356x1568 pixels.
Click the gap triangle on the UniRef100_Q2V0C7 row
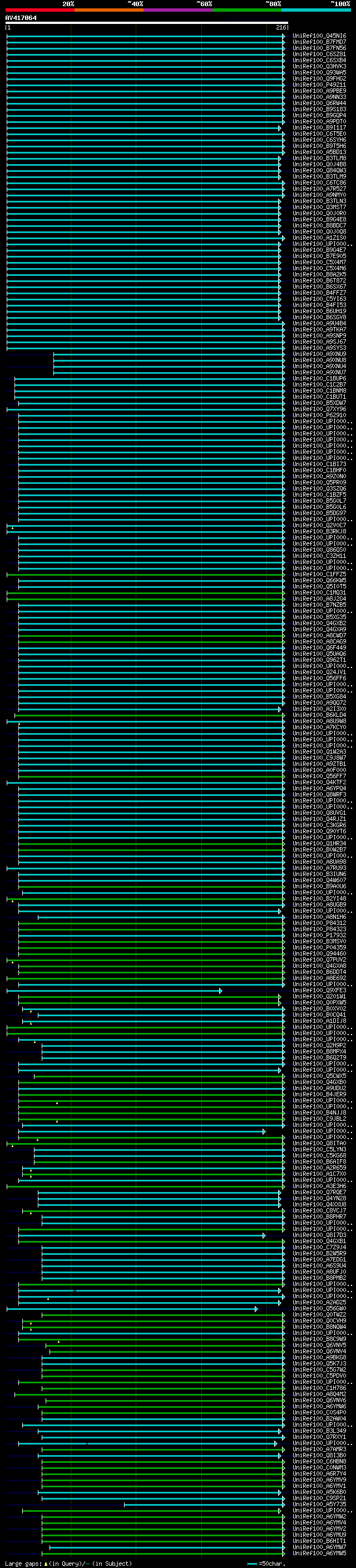click(12, 527)
